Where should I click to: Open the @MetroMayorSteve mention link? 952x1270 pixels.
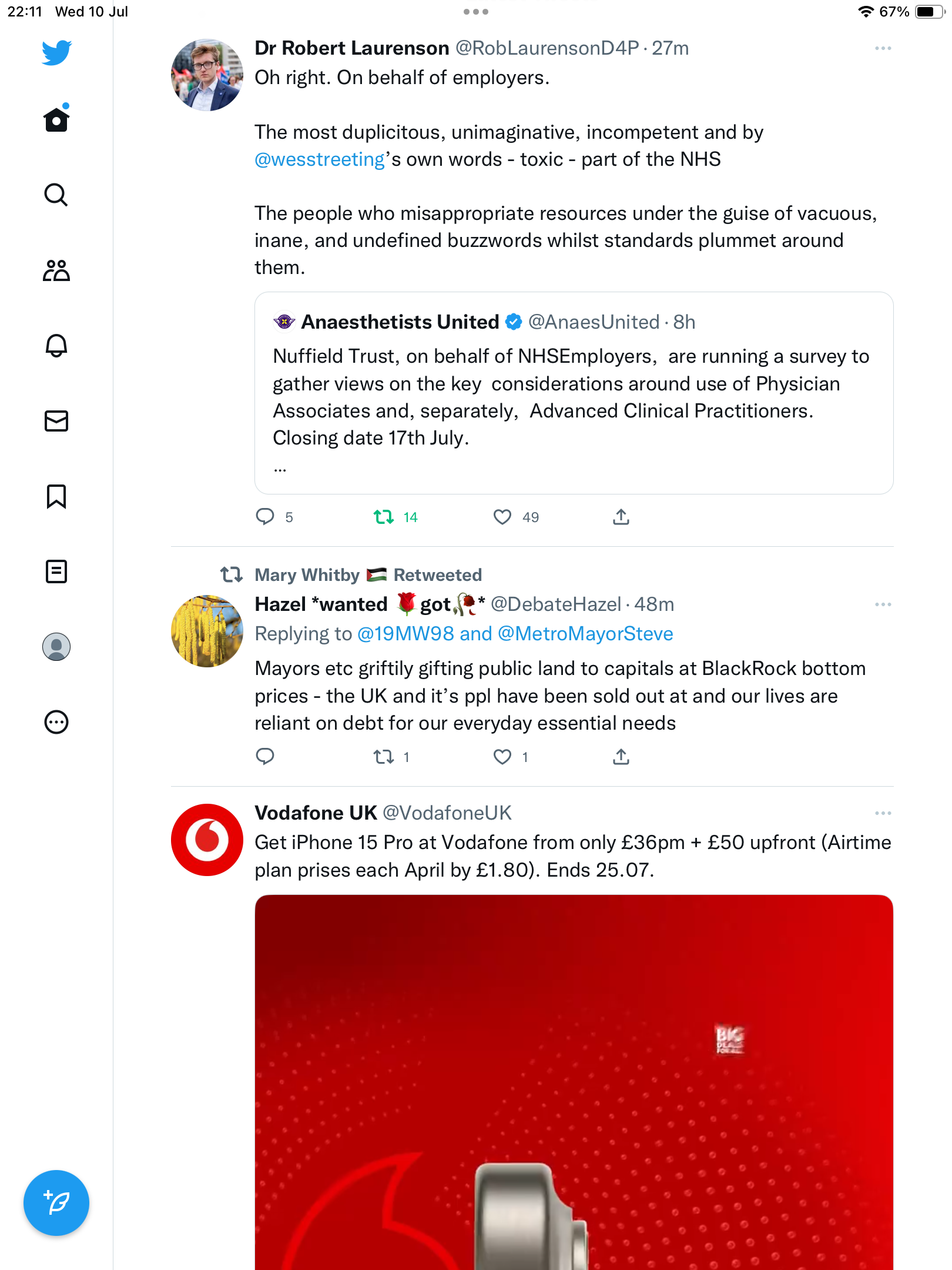585,634
